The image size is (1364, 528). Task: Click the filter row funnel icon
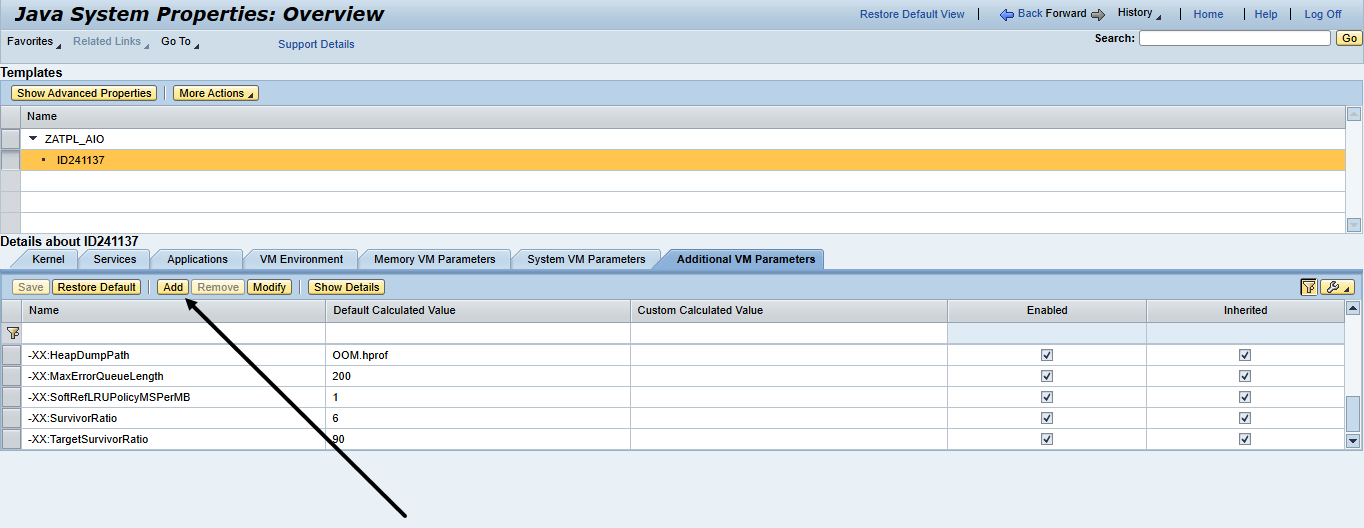click(x=12, y=333)
